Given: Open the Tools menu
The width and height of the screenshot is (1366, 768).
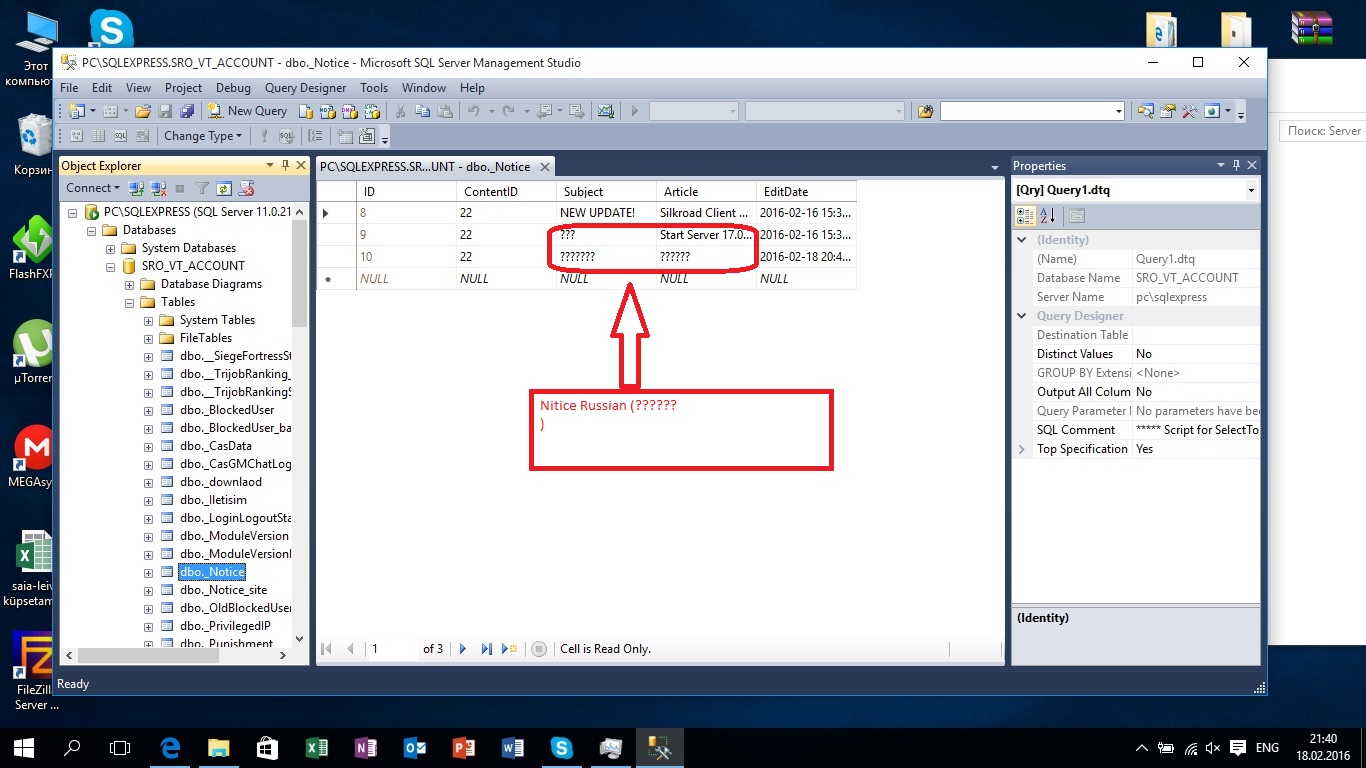Looking at the screenshot, I should 374,88.
